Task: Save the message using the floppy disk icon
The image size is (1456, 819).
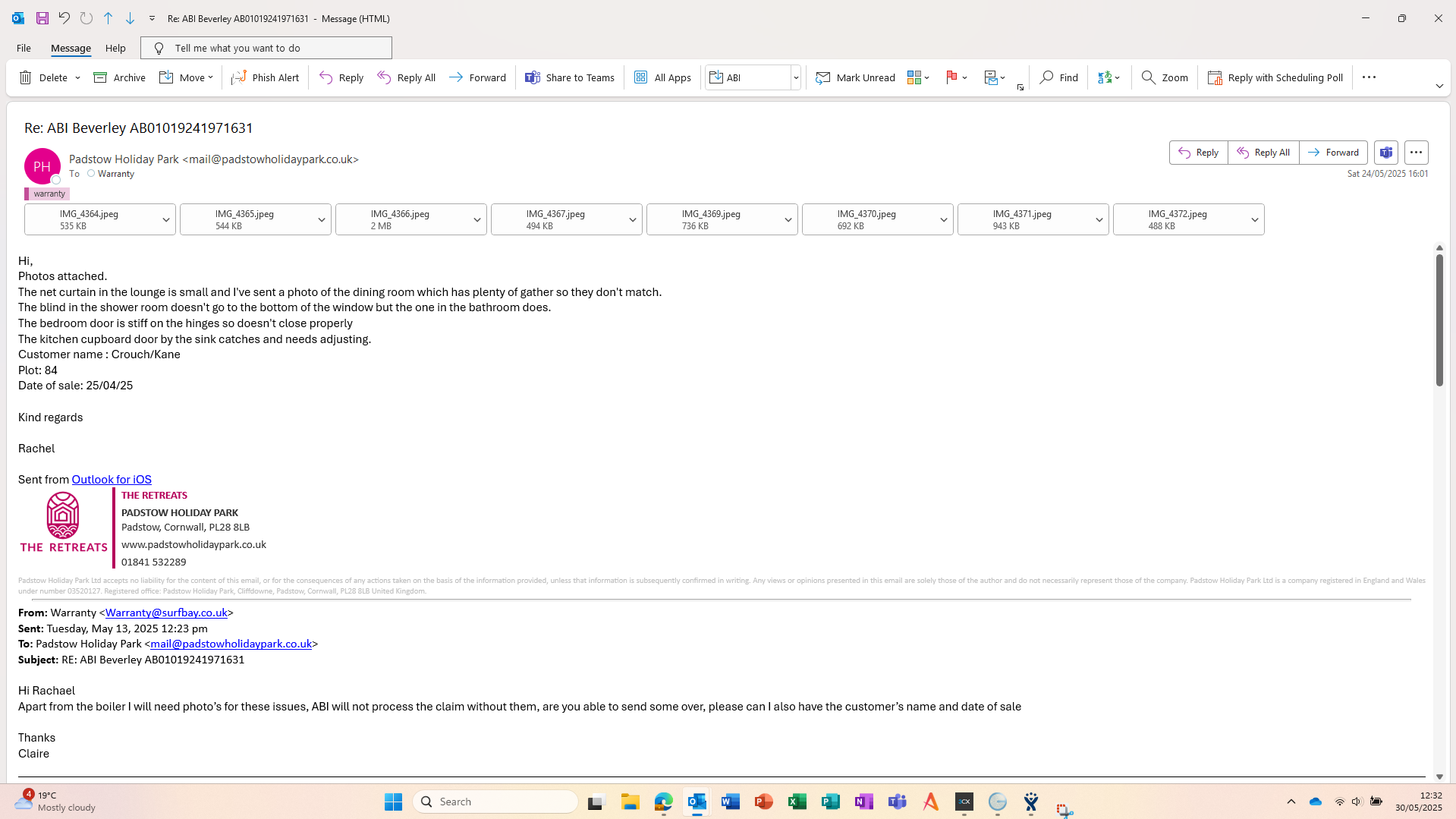Action: pyautogui.click(x=42, y=18)
